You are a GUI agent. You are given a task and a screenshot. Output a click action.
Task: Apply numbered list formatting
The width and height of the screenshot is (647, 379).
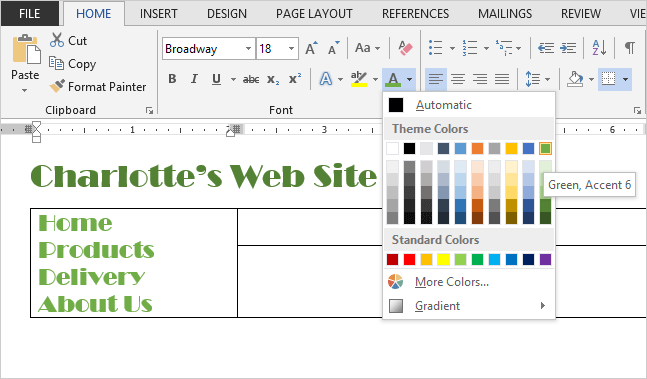(x=470, y=48)
